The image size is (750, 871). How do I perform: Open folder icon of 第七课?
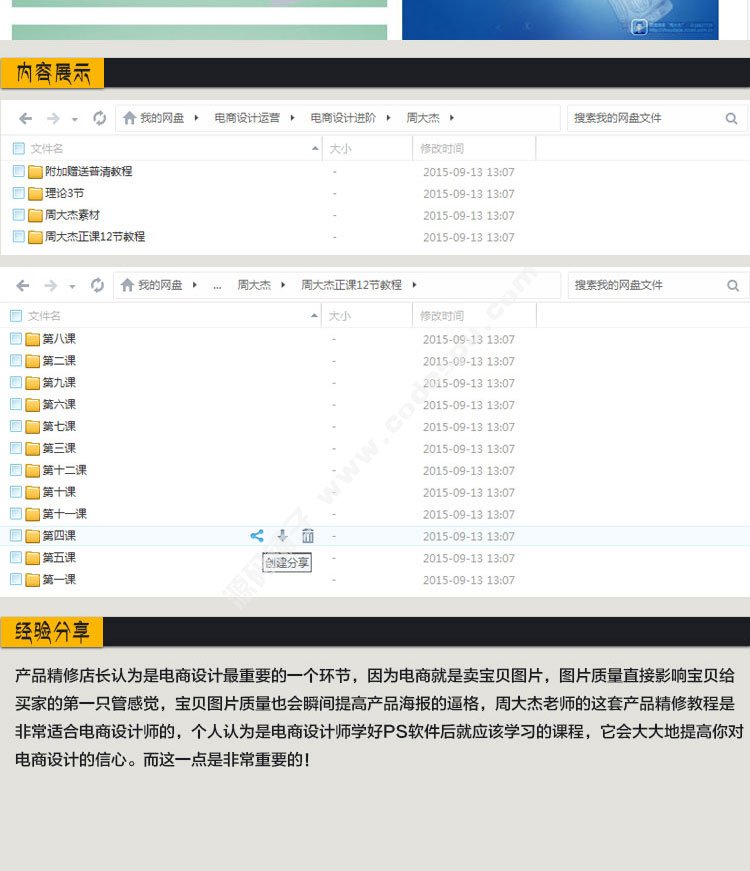pyautogui.click(x=33, y=427)
